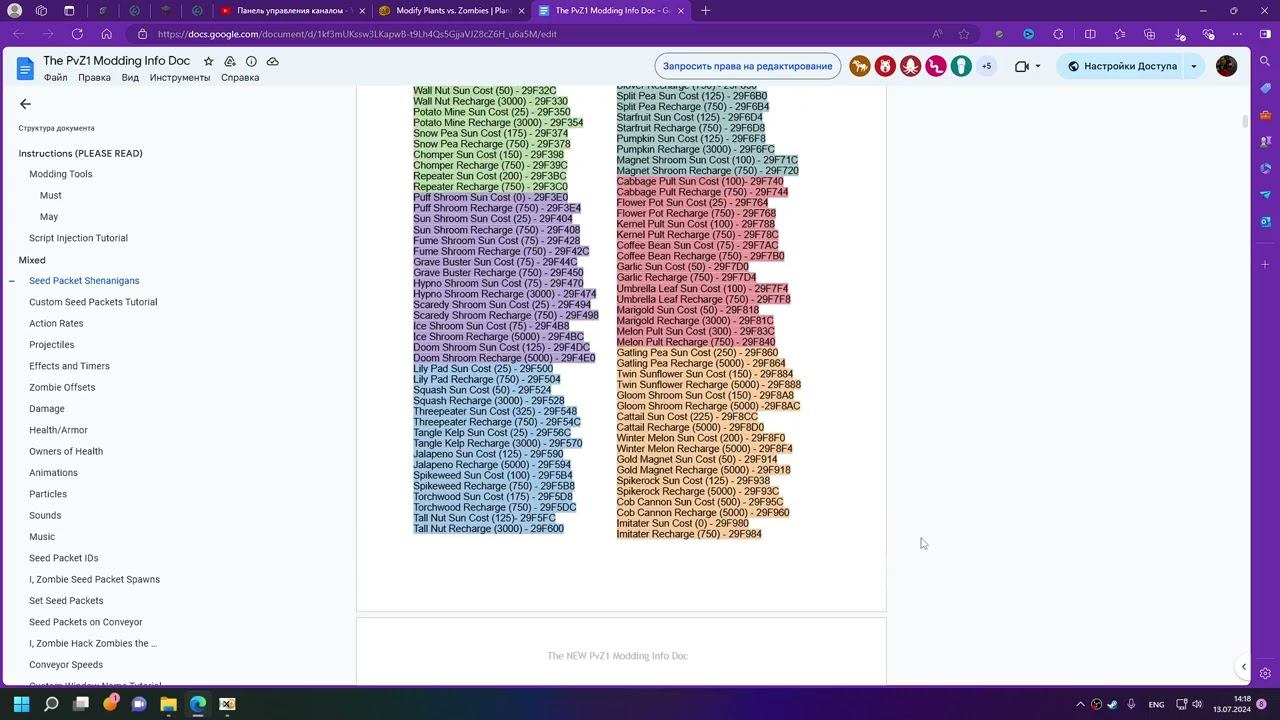Viewport: 1280px width, 720px height.
Task: Close the document outline with back arrow
Action: pos(26,104)
